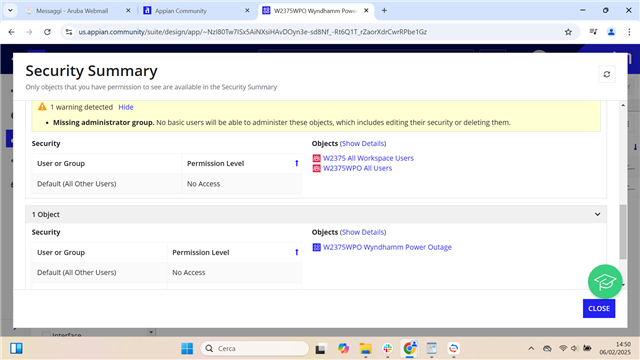Screen dimensions: 640x360
Task: Click the dialog vertical scrollbar thumb
Action: click(x=622, y=231)
